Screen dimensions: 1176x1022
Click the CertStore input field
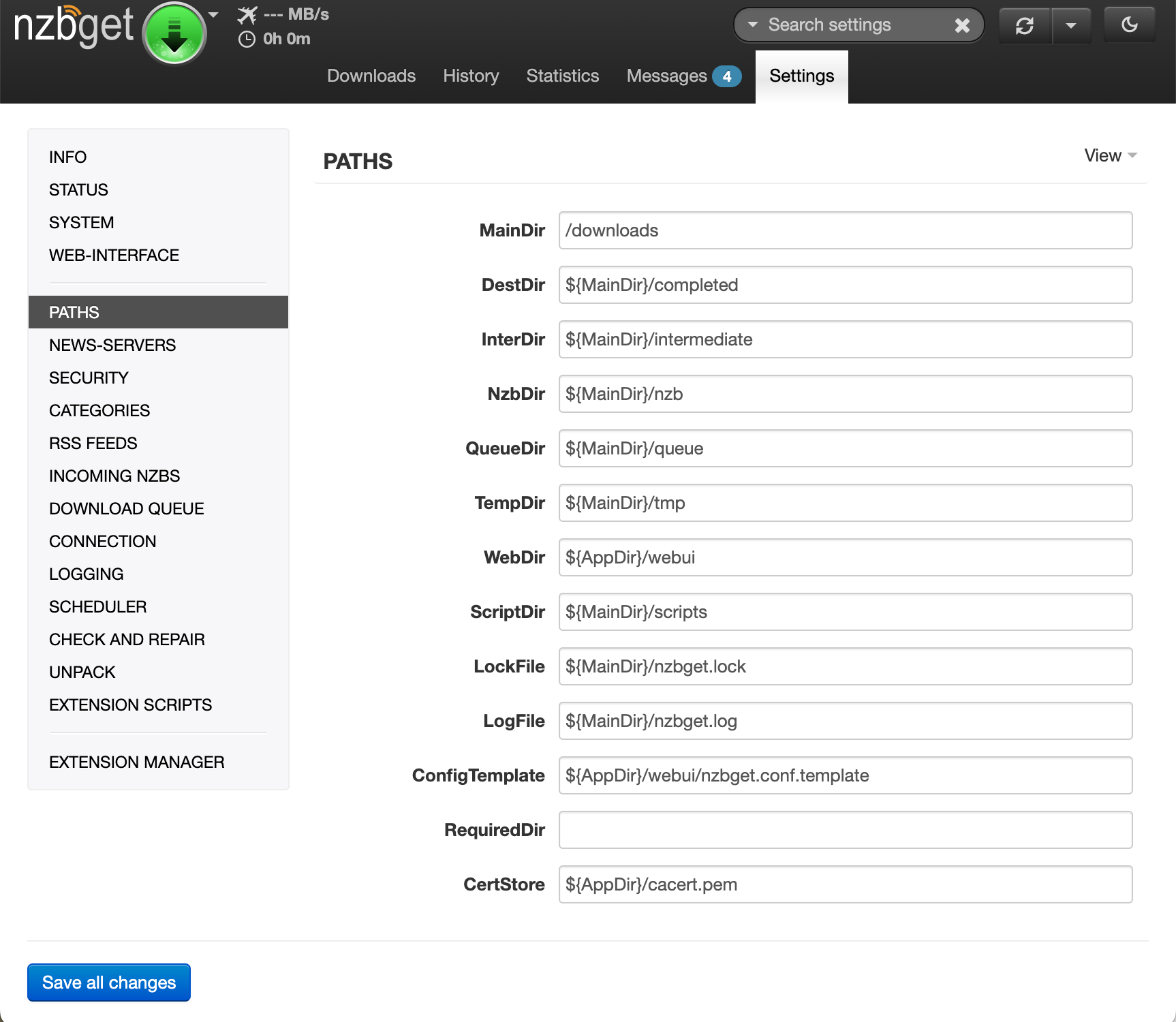(x=846, y=884)
